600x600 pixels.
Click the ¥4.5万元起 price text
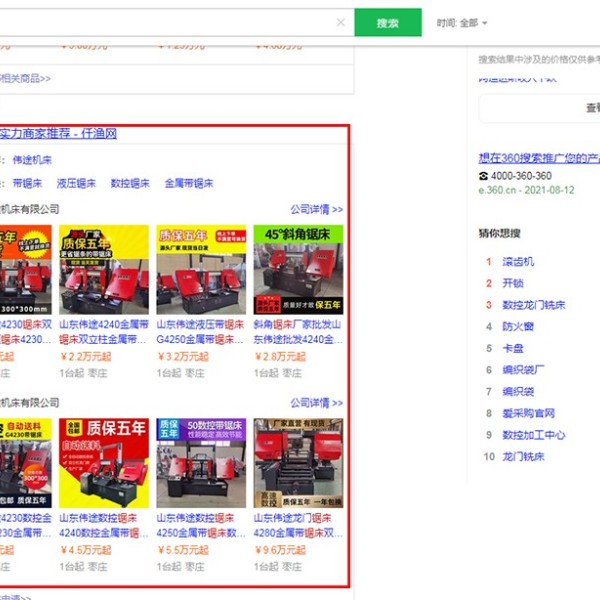click(x=86, y=550)
